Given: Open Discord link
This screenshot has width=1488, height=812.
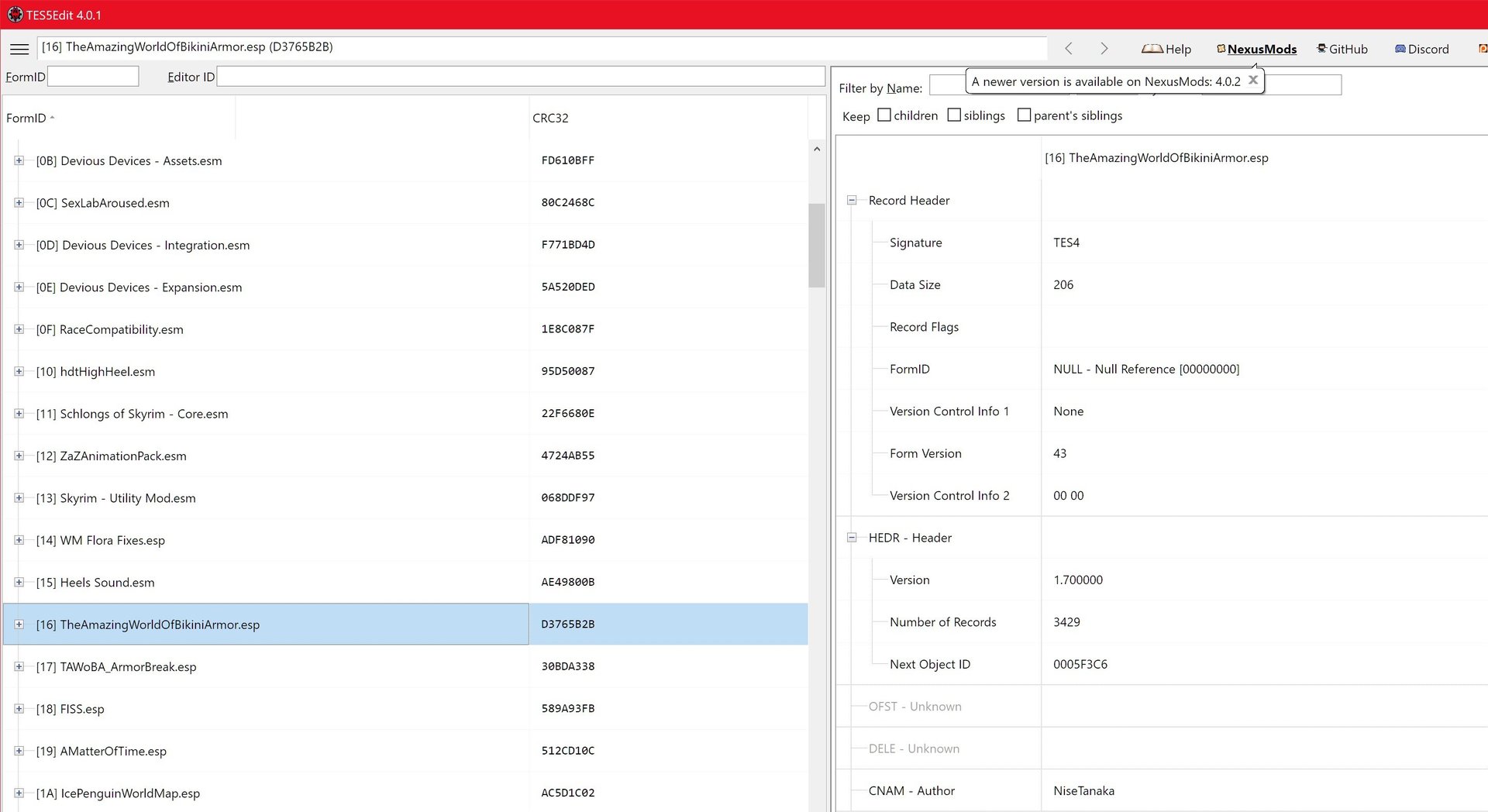Looking at the screenshot, I should coord(1421,49).
